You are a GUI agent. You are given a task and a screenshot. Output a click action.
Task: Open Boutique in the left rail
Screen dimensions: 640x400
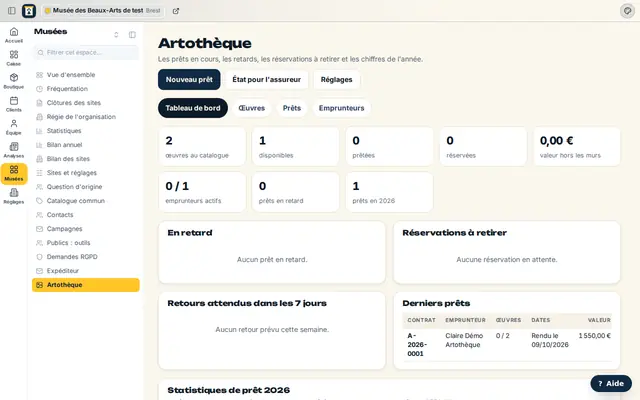[x=14, y=81]
